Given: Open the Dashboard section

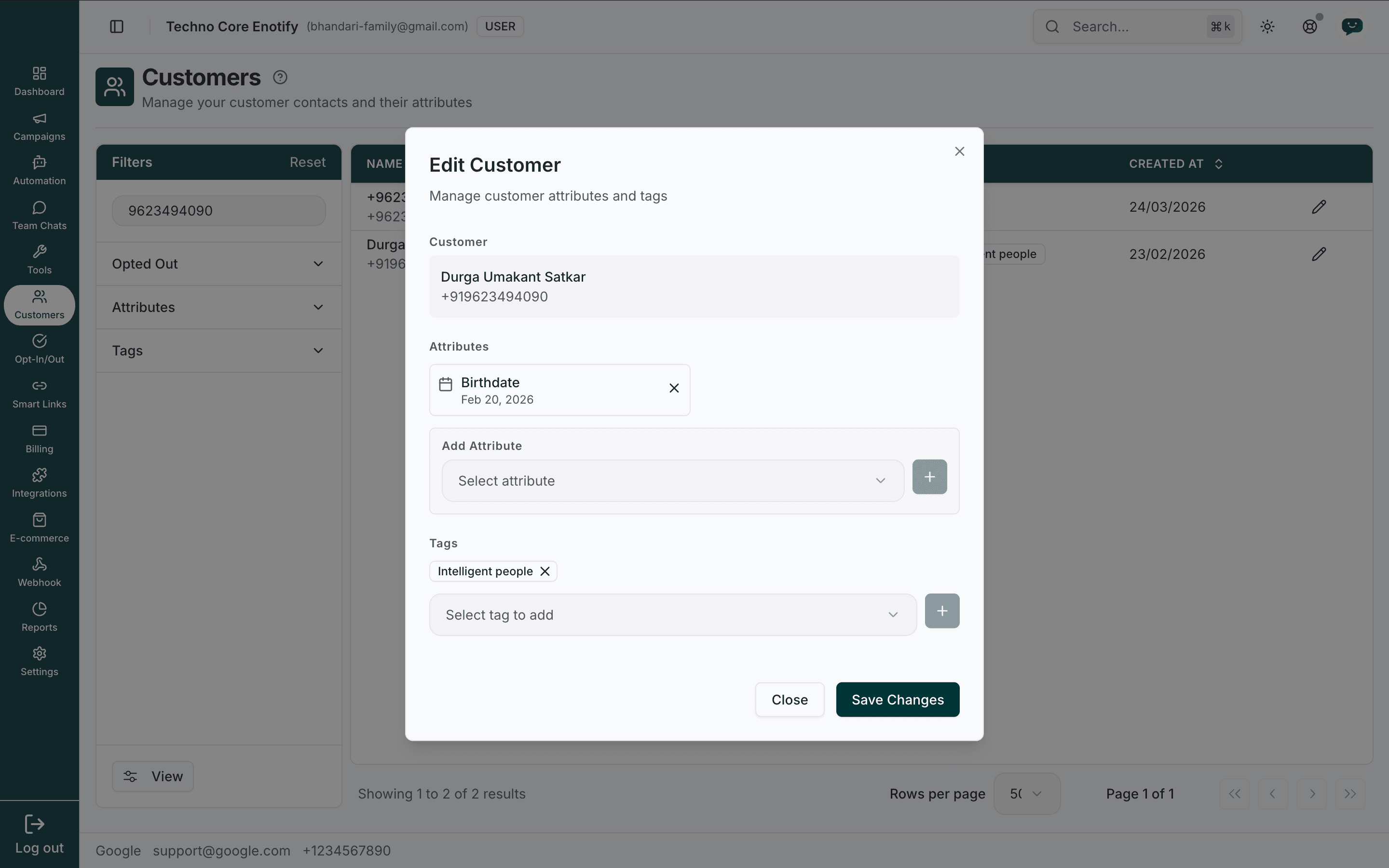Looking at the screenshot, I should [x=39, y=81].
